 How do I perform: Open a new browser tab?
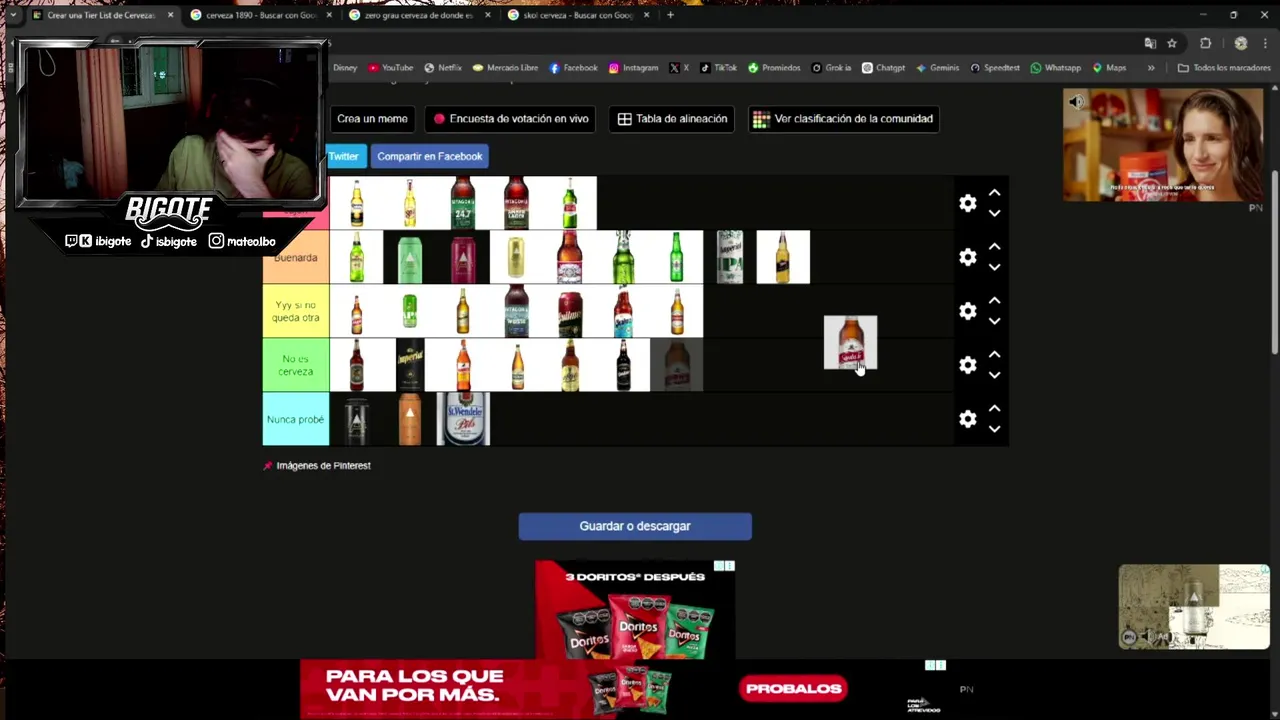point(670,15)
